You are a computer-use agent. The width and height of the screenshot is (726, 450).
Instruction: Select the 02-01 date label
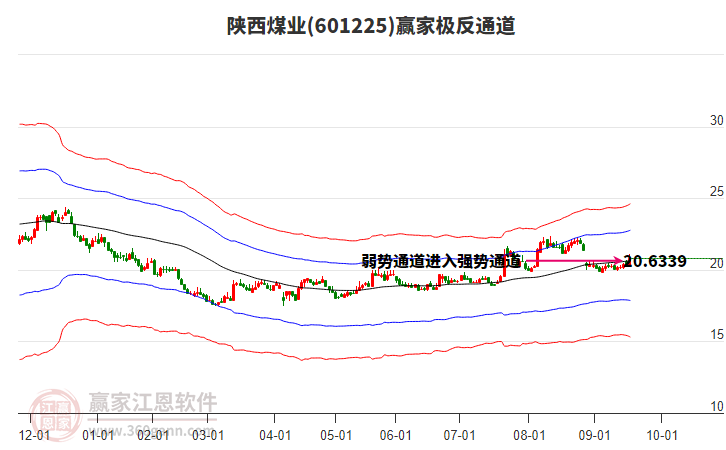coord(153,436)
